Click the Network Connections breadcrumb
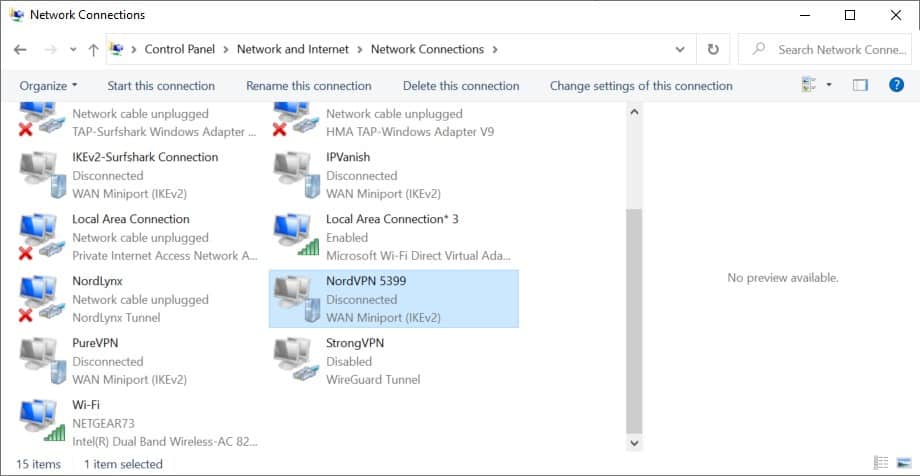 (x=427, y=50)
